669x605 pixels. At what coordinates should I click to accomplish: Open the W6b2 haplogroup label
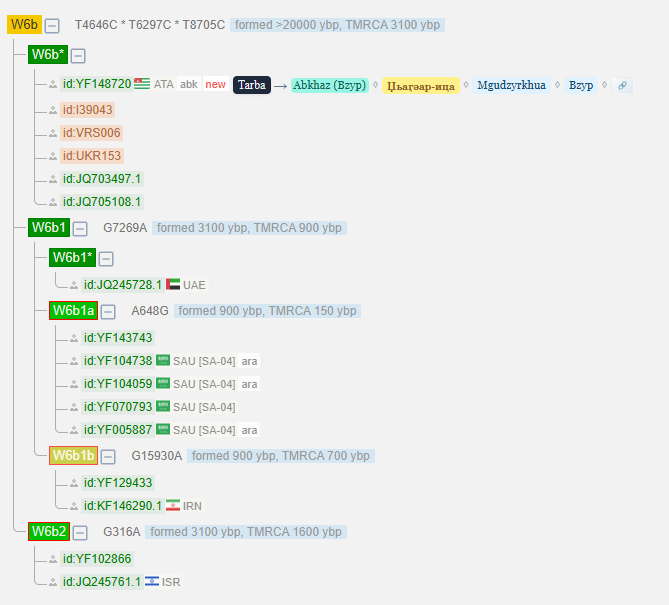tap(49, 532)
